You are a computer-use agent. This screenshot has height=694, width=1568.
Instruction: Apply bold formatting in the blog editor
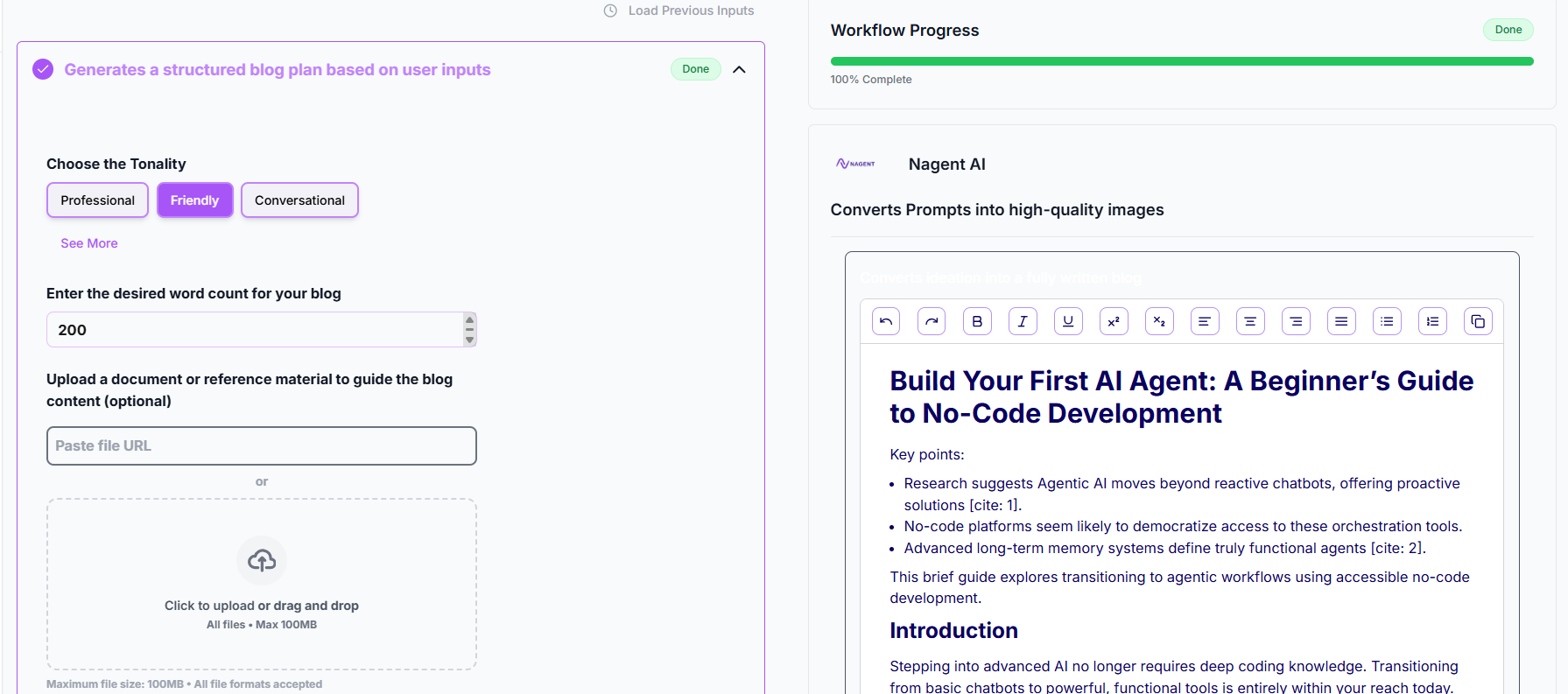[977, 322]
